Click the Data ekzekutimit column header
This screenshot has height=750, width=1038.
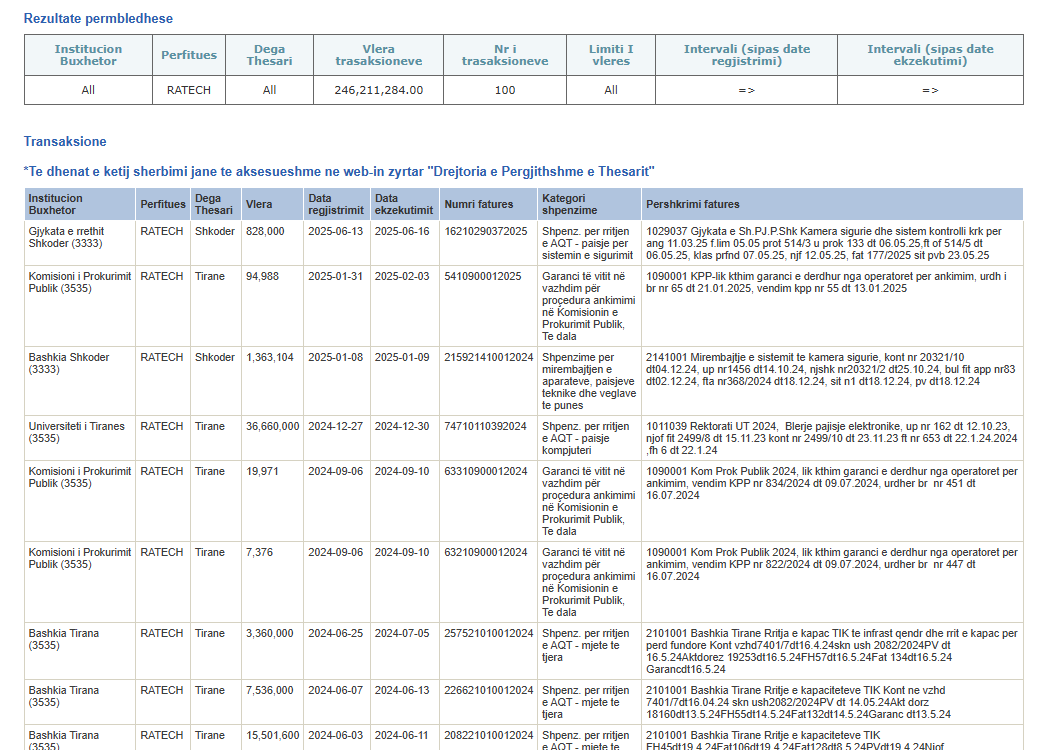[x=405, y=204]
